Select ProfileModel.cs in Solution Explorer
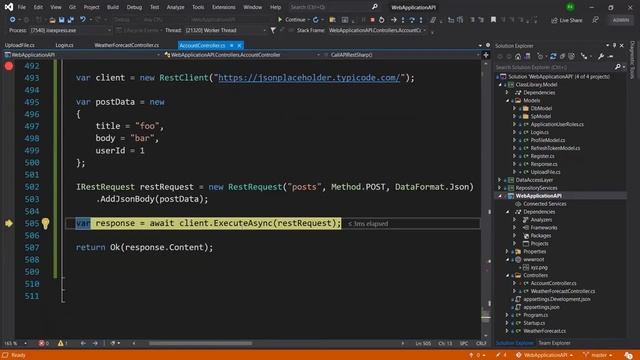The width and height of the screenshot is (640, 360). 547,140
